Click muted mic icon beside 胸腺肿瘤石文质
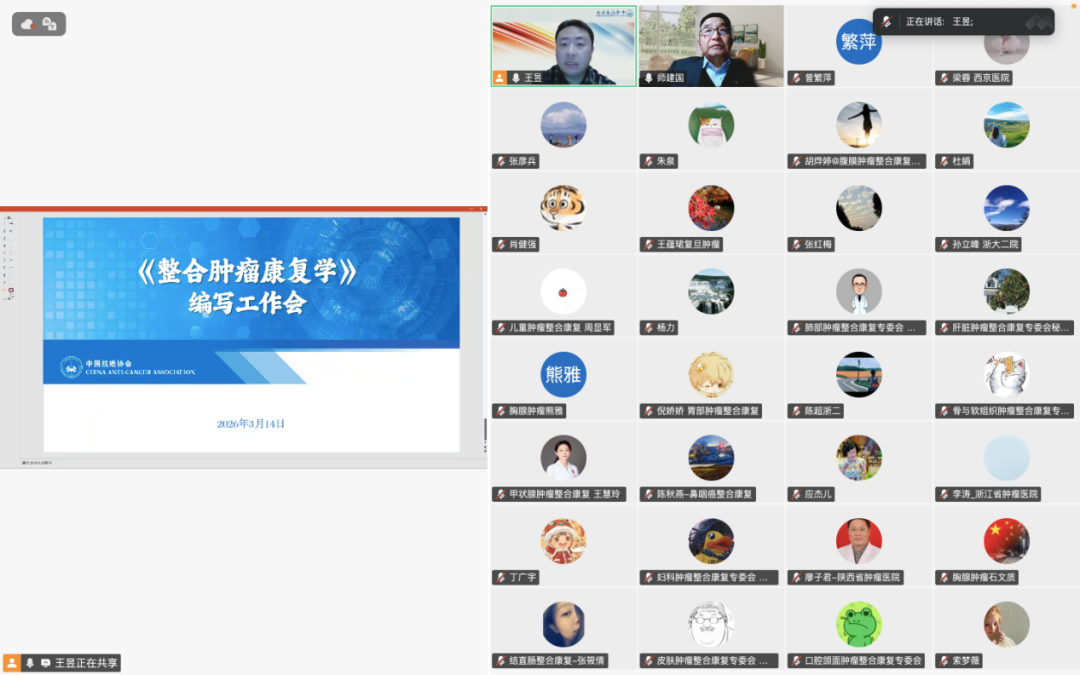The height and width of the screenshot is (675, 1080). click(944, 577)
